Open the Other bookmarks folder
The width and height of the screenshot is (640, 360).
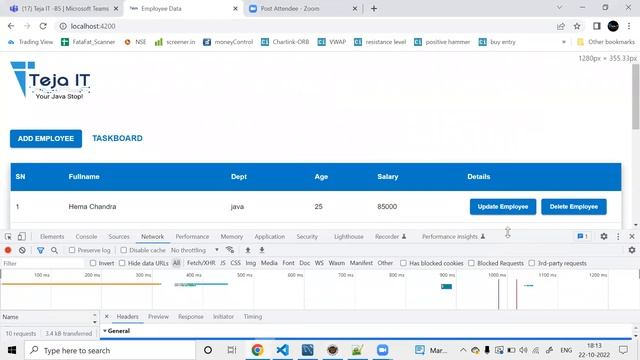[x=606, y=42]
